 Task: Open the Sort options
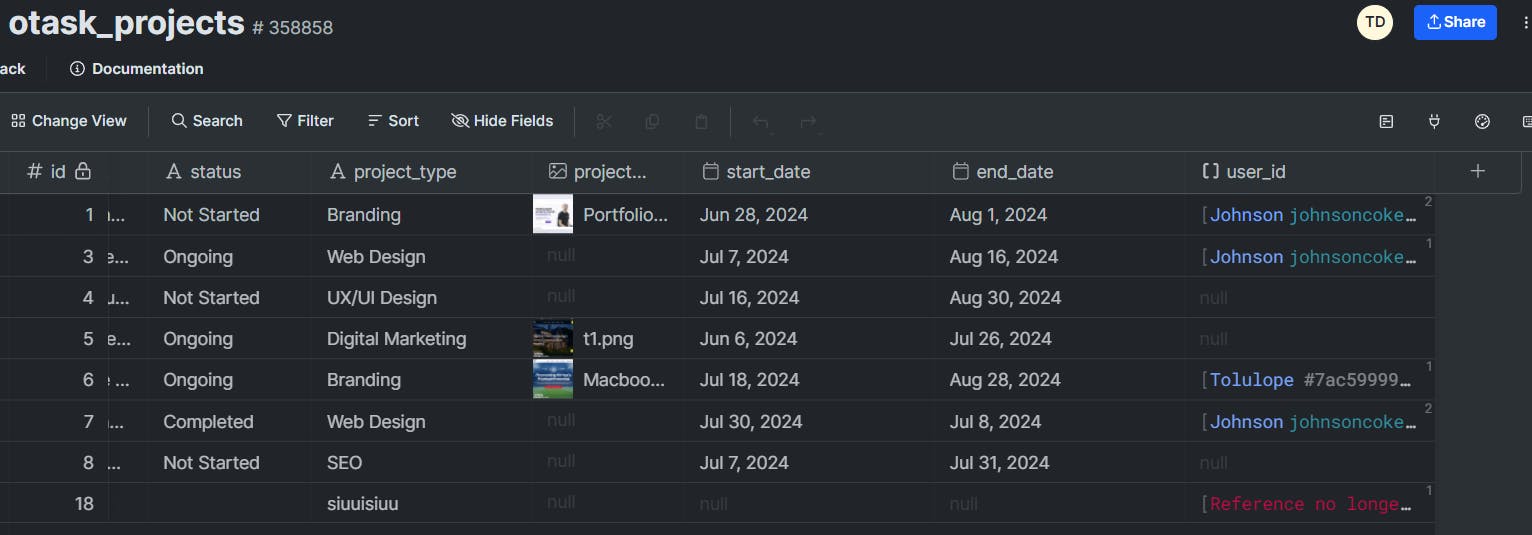393,121
